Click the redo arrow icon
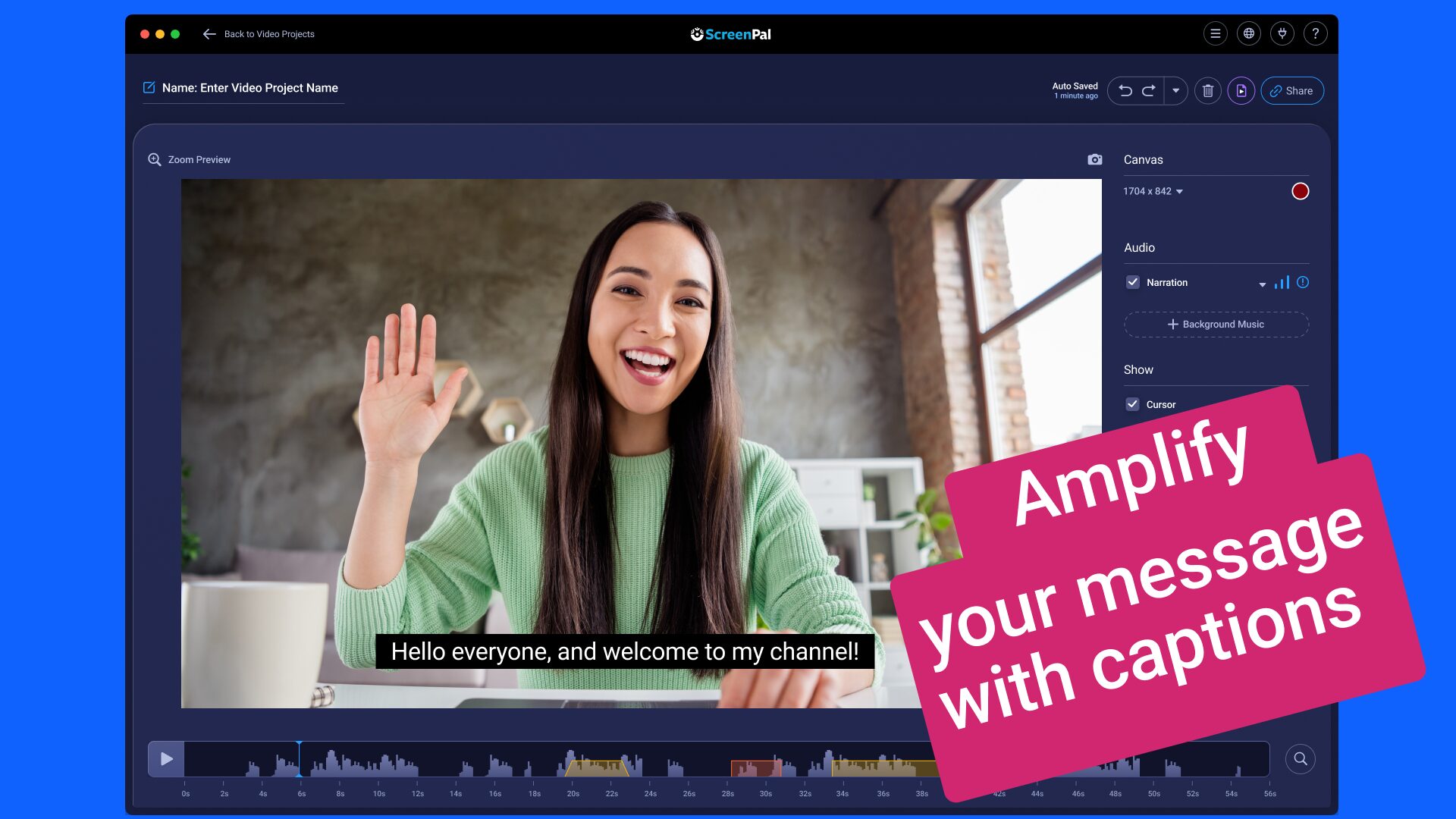The image size is (1456, 819). 1149,91
